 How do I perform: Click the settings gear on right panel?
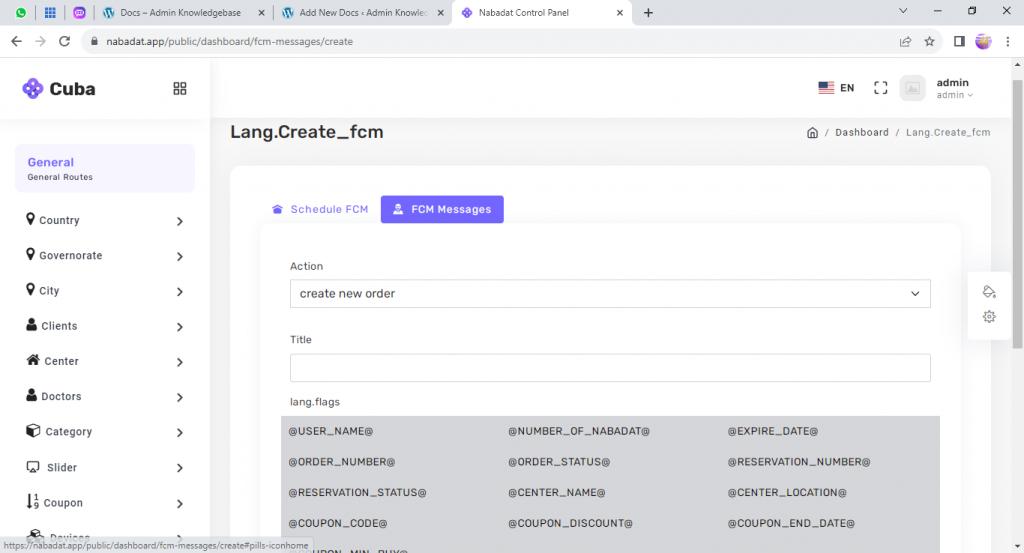[x=989, y=317]
